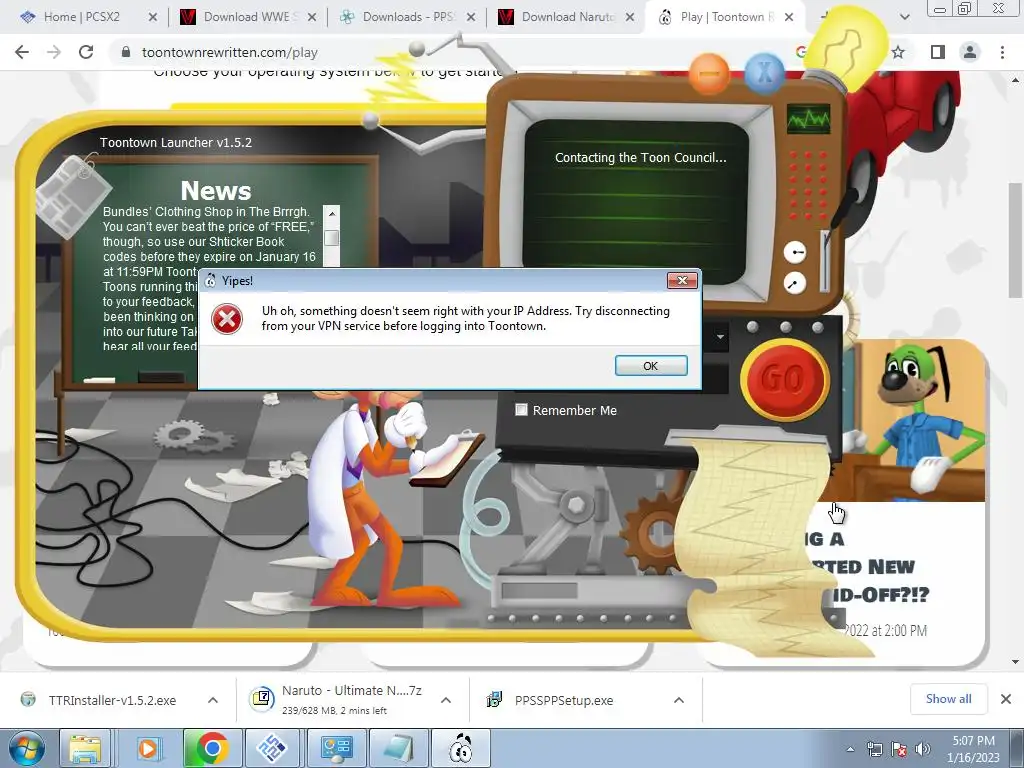Check the Remember Me checkbox
The image size is (1024, 768).
(521, 410)
